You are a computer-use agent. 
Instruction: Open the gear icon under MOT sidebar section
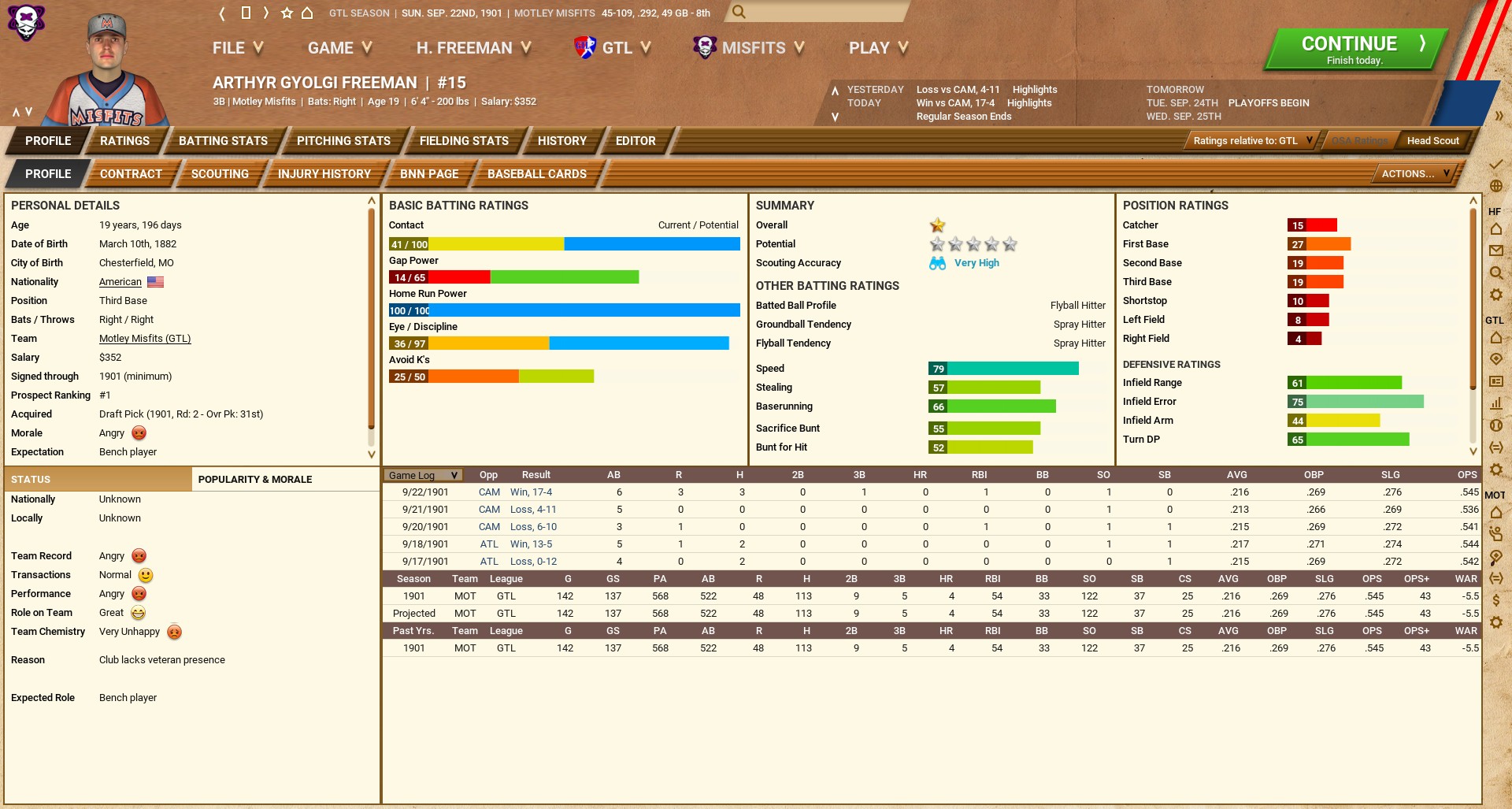1495,622
